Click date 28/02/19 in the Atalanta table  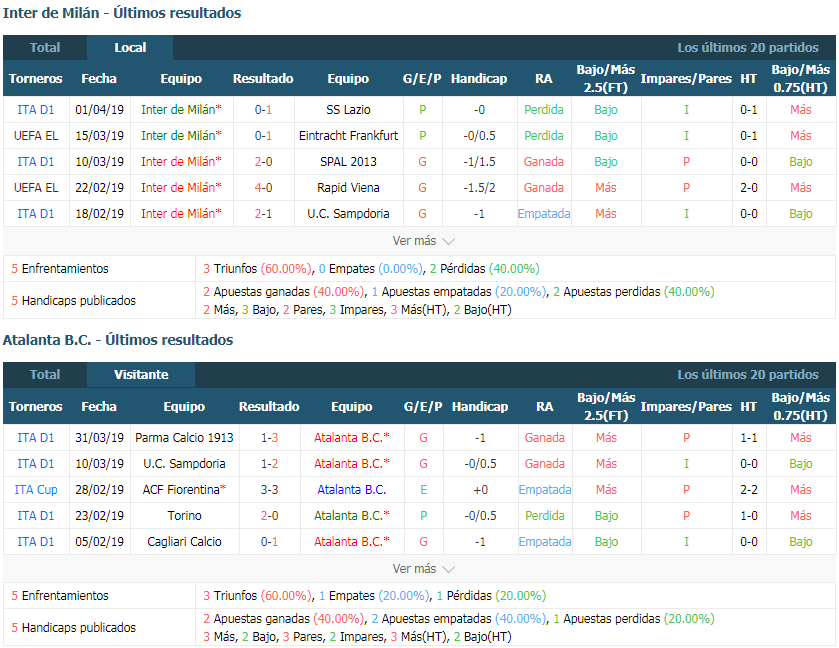(x=100, y=490)
